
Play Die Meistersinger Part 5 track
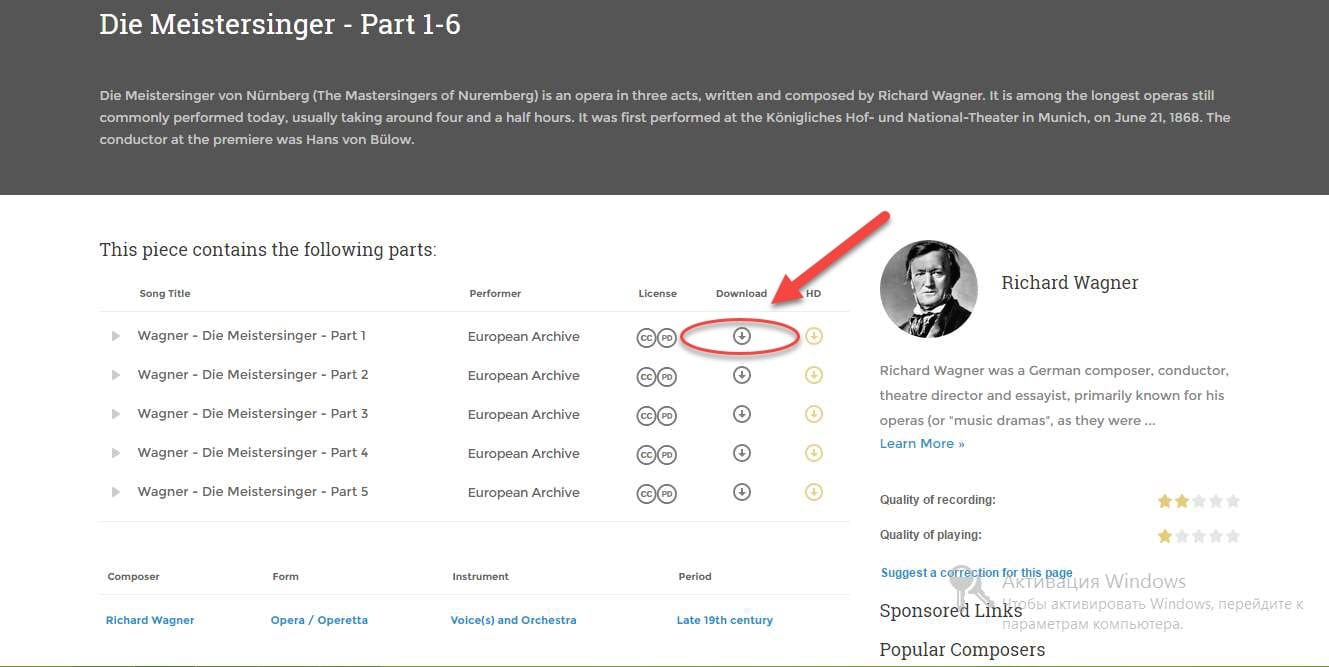pos(116,492)
